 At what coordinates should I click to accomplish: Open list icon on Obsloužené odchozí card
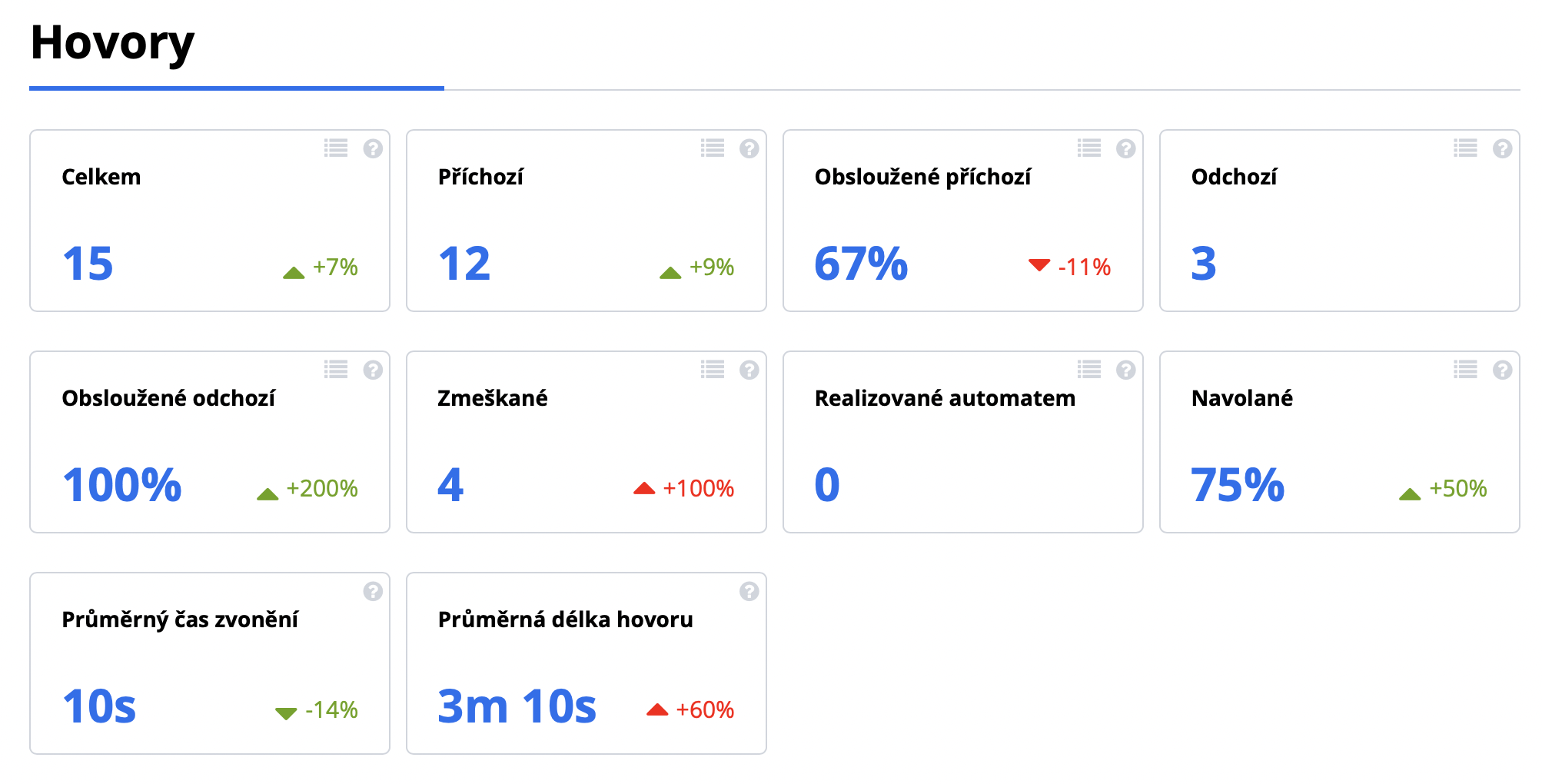[x=336, y=370]
